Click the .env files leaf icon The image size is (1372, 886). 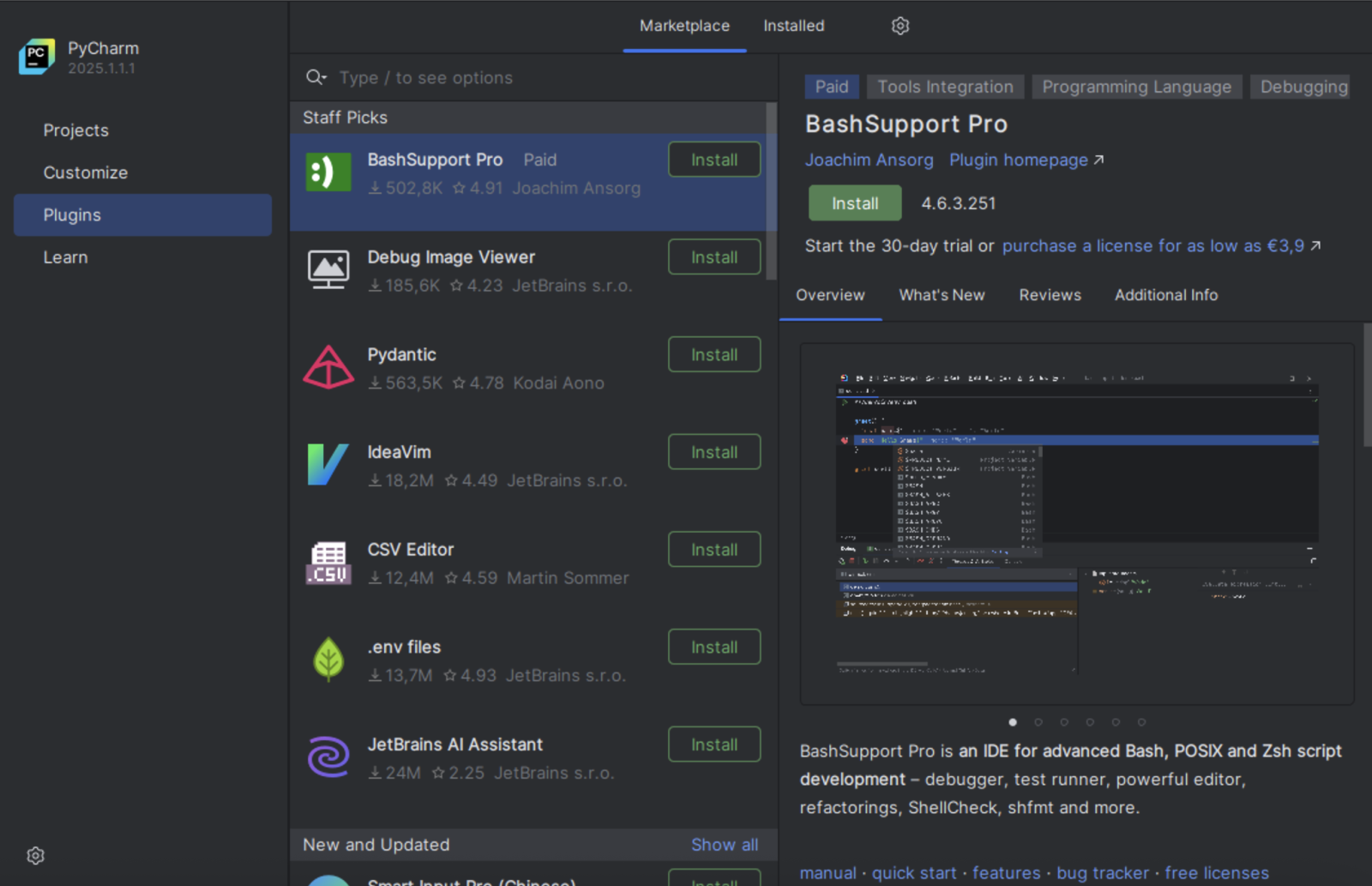pos(328,660)
